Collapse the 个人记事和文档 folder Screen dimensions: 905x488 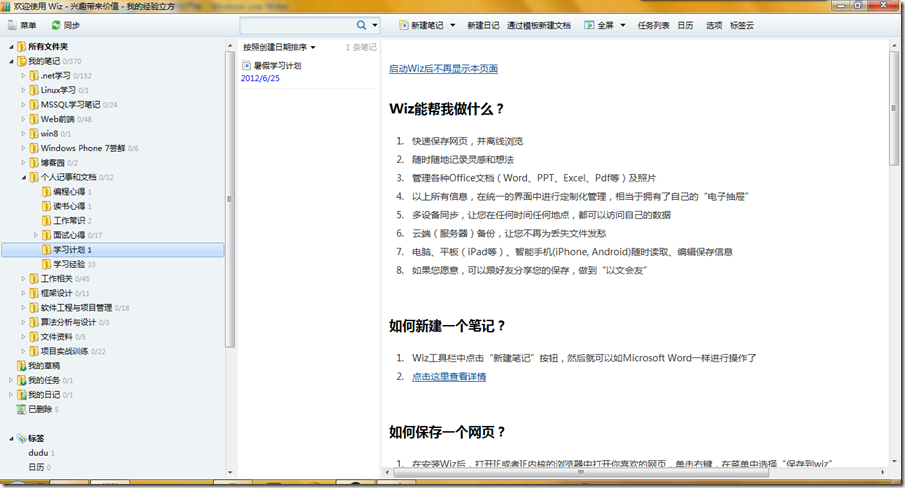tap(23, 177)
